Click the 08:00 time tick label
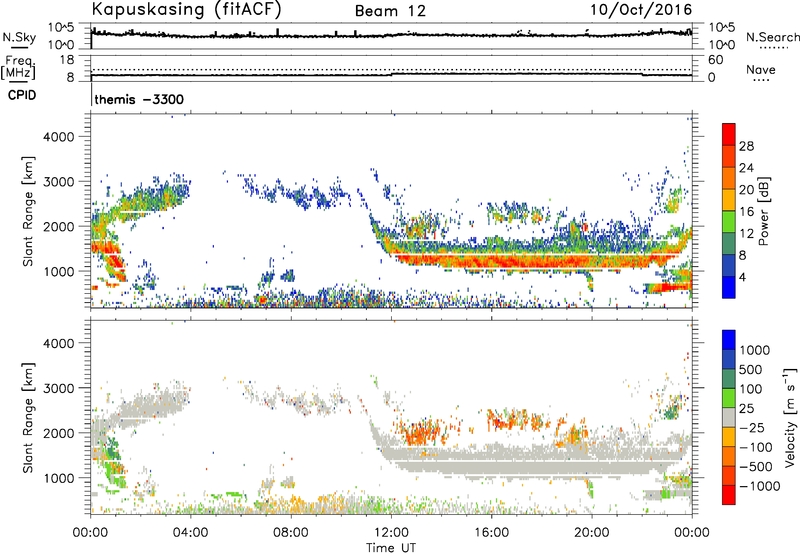The image size is (800, 554). (x=291, y=533)
